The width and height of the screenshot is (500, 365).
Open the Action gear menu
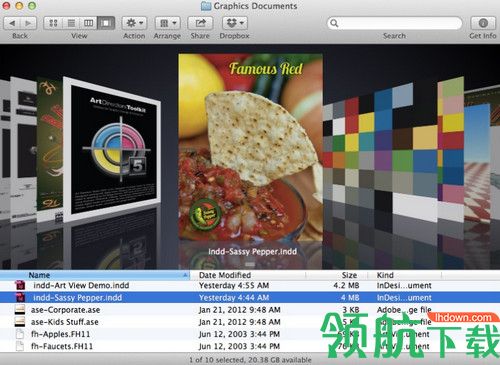[134, 23]
